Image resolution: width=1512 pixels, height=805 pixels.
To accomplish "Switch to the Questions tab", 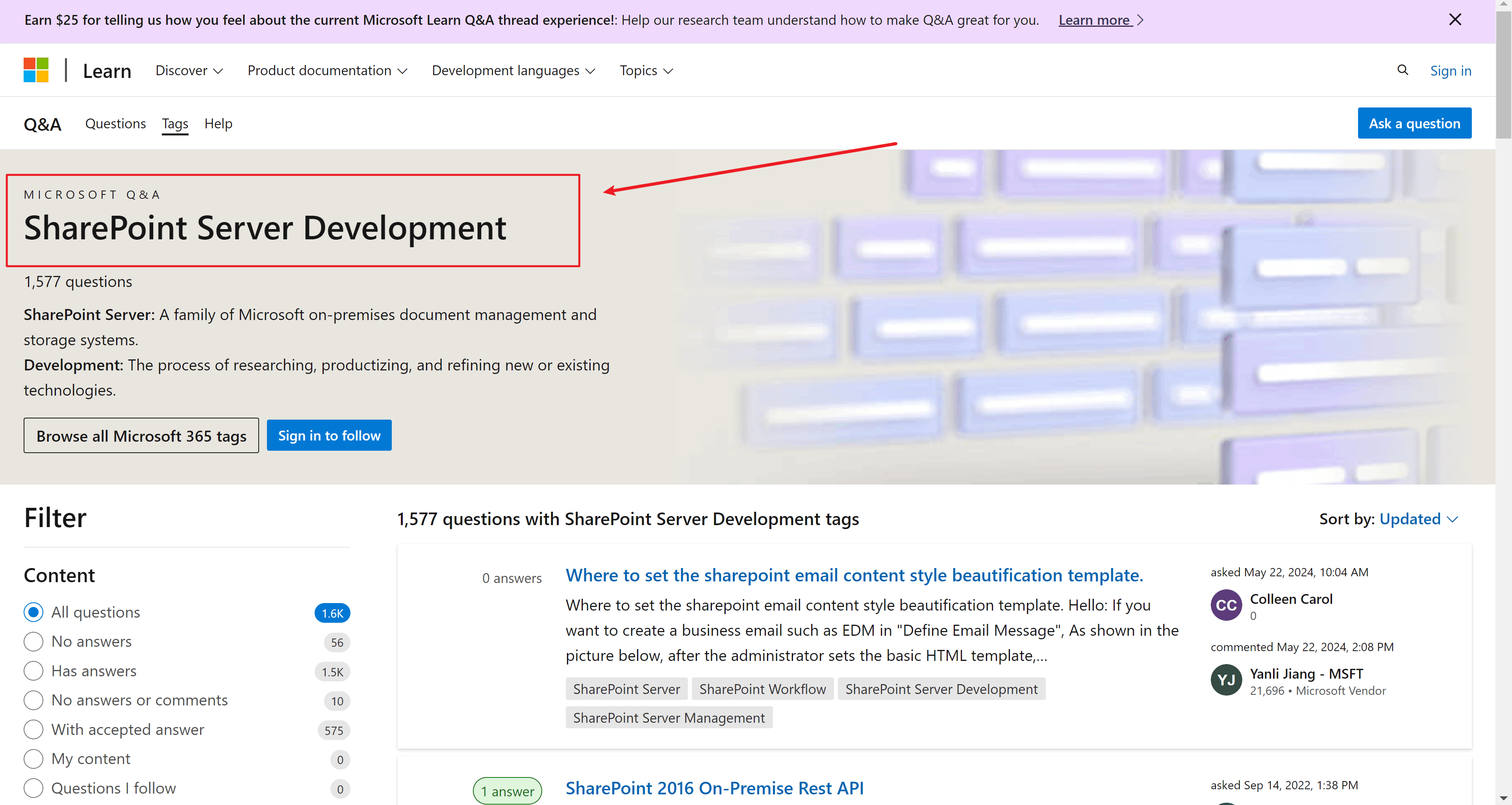I will (115, 123).
